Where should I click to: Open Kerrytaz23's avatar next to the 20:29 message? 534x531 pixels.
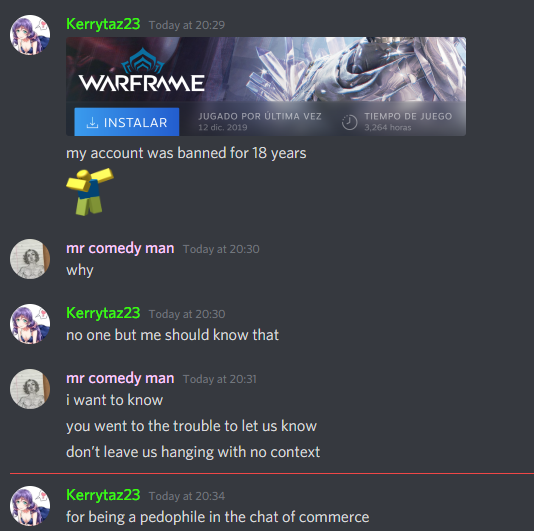[30, 35]
